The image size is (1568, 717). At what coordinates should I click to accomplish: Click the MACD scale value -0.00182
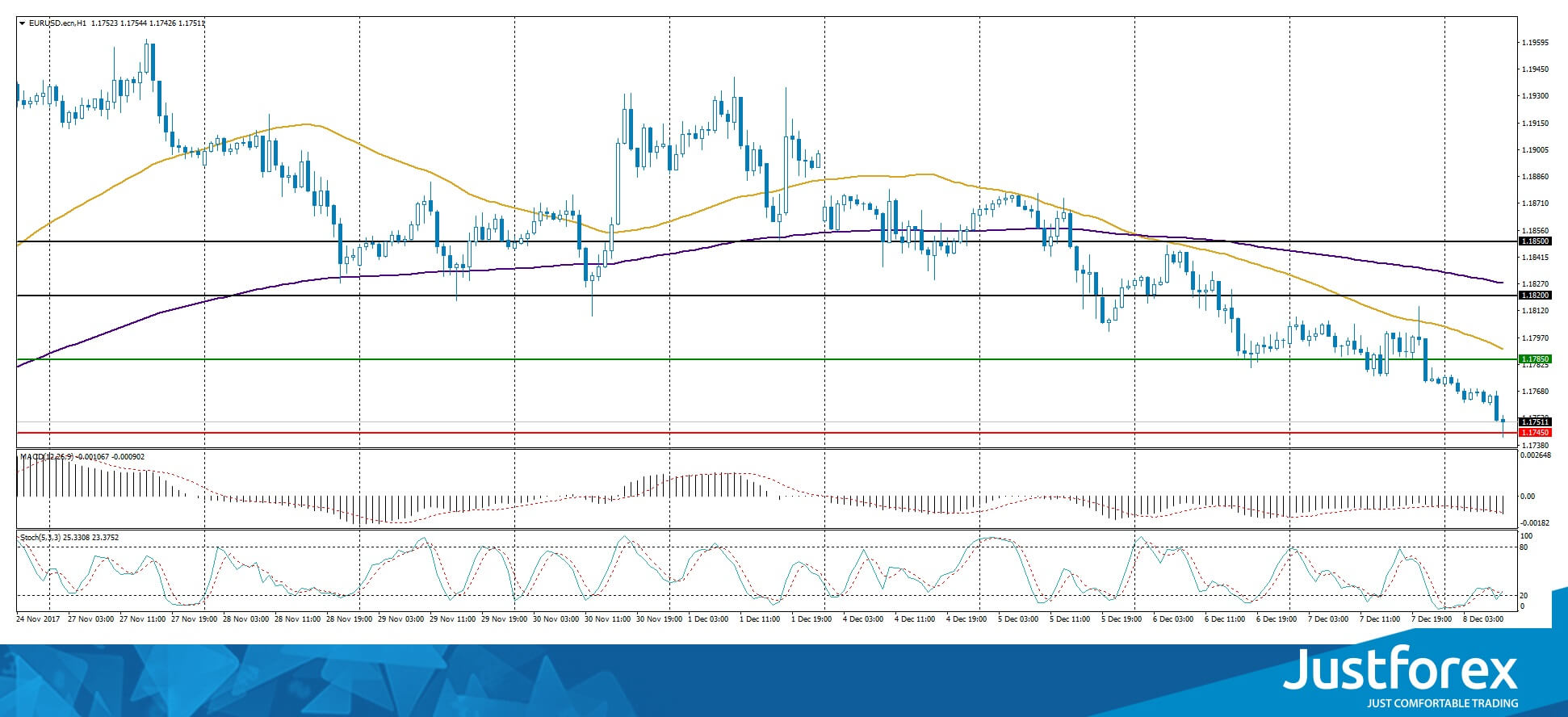pyautogui.click(x=1535, y=522)
